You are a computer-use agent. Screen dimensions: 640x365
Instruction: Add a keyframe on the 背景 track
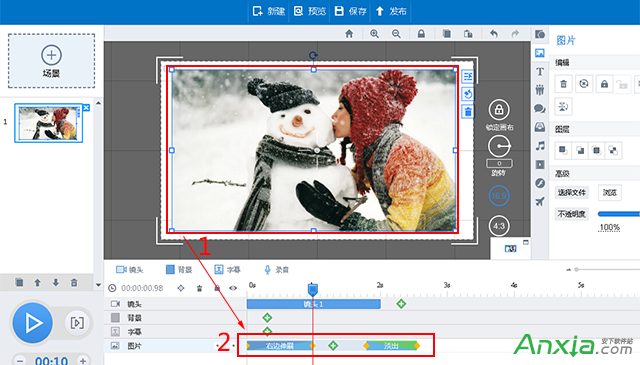coord(267,317)
